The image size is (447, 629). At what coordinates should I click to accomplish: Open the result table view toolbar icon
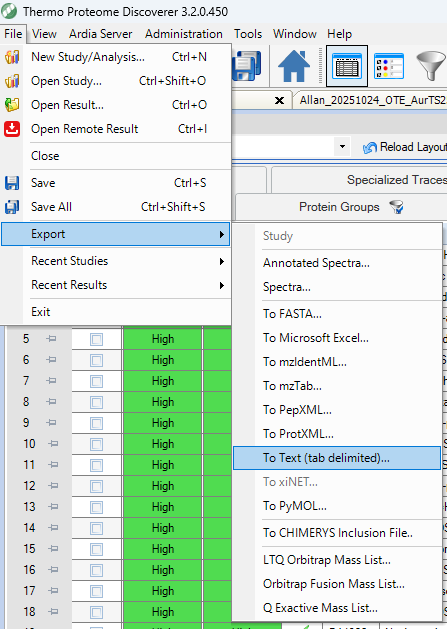tap(347, 66)
